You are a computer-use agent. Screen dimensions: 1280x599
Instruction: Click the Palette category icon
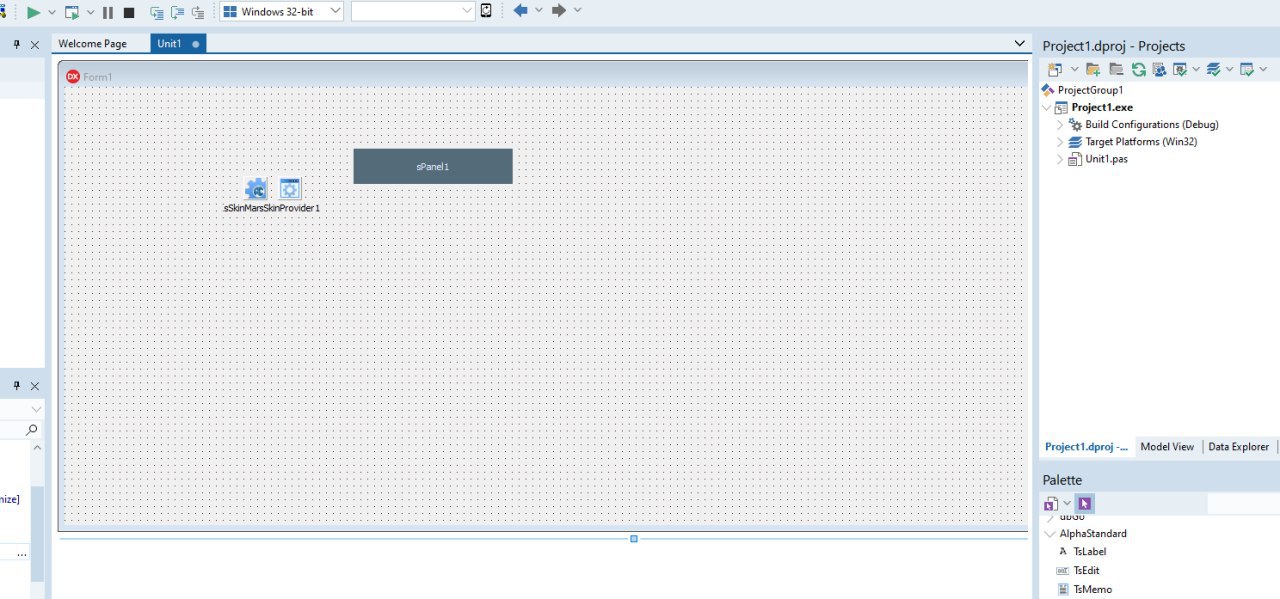(1051, 503)
